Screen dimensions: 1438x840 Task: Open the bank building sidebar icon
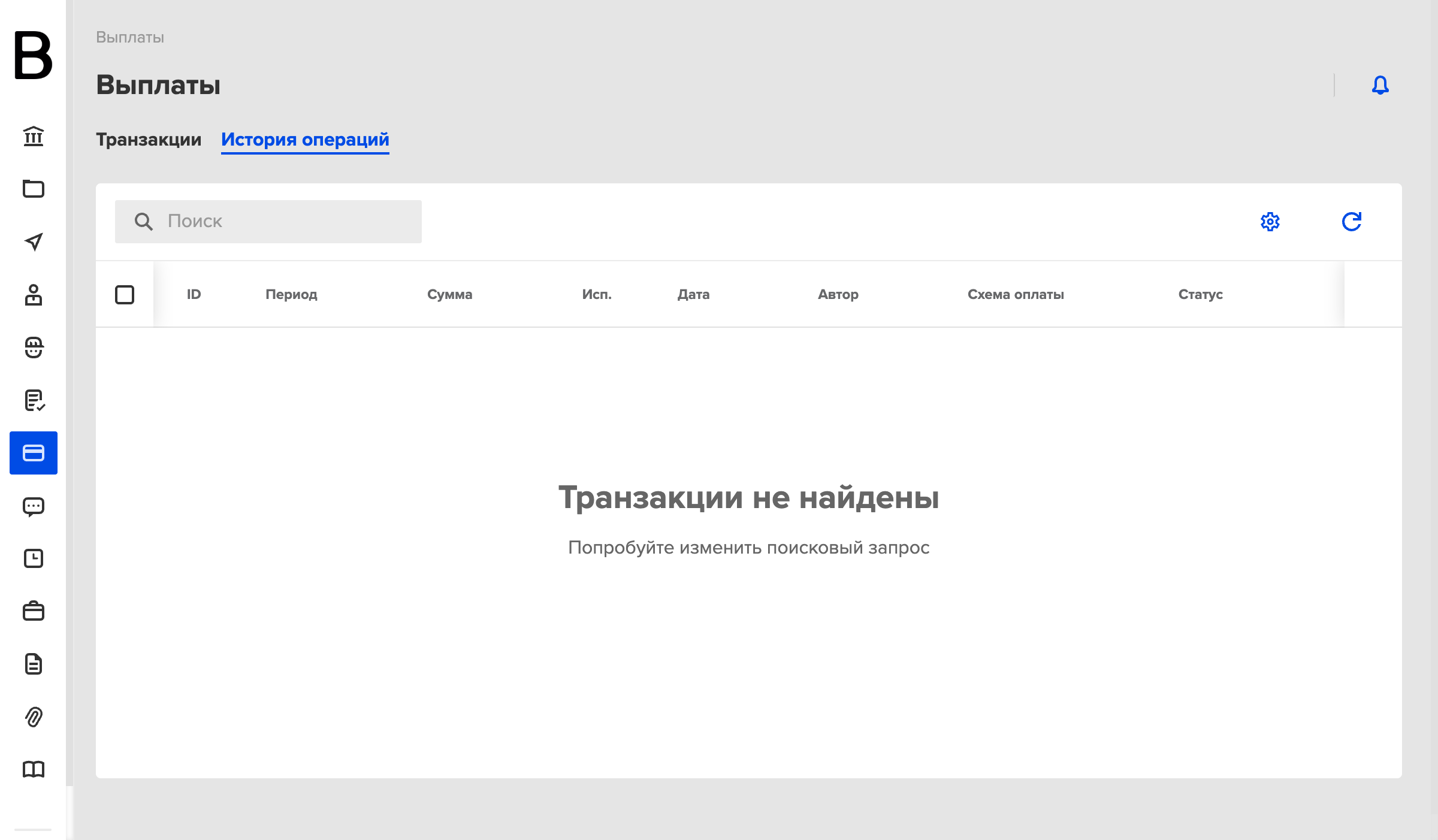pyautogui.click(x=34, y=136)
